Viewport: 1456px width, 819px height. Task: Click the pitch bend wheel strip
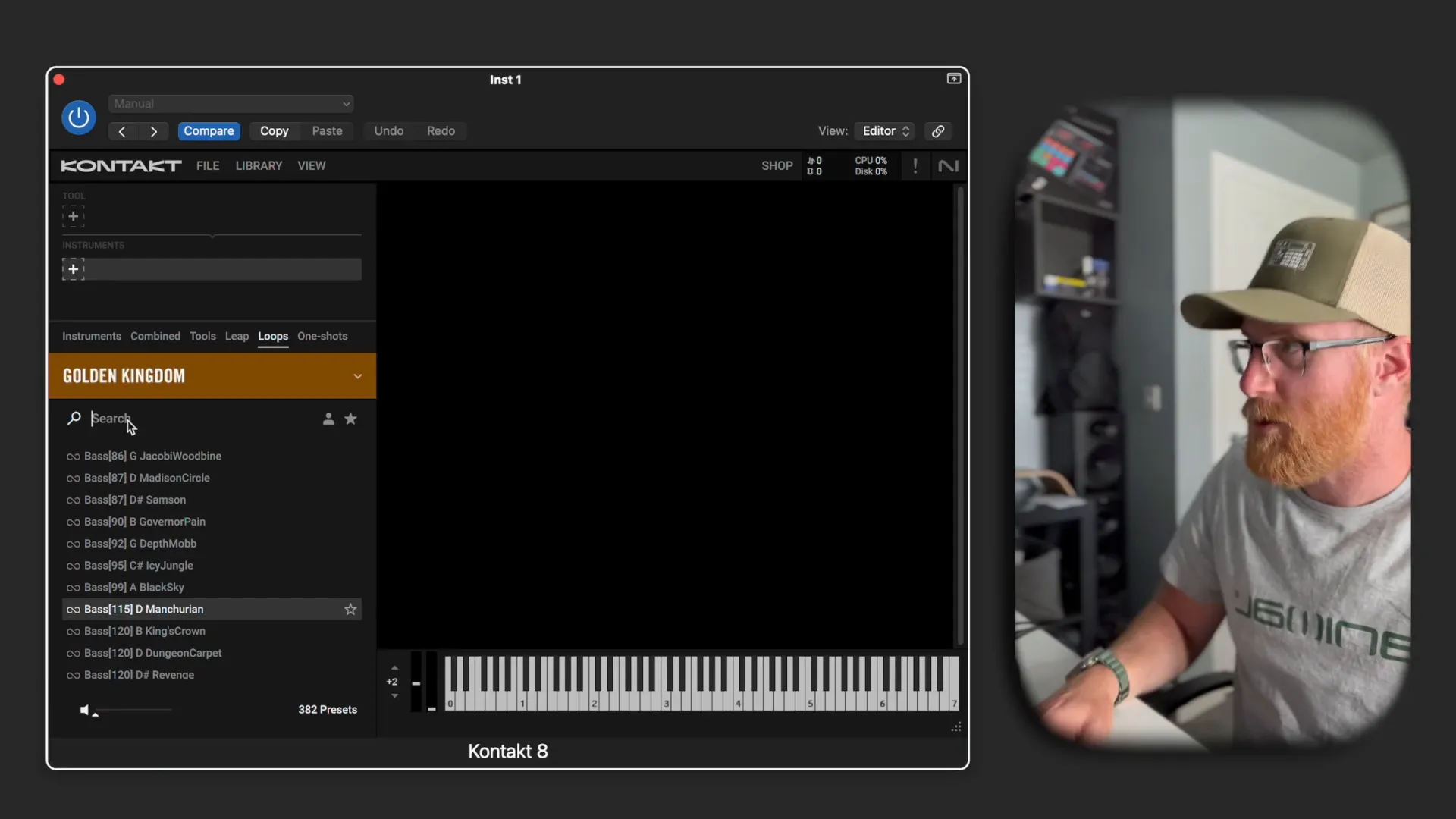[416, 682]
